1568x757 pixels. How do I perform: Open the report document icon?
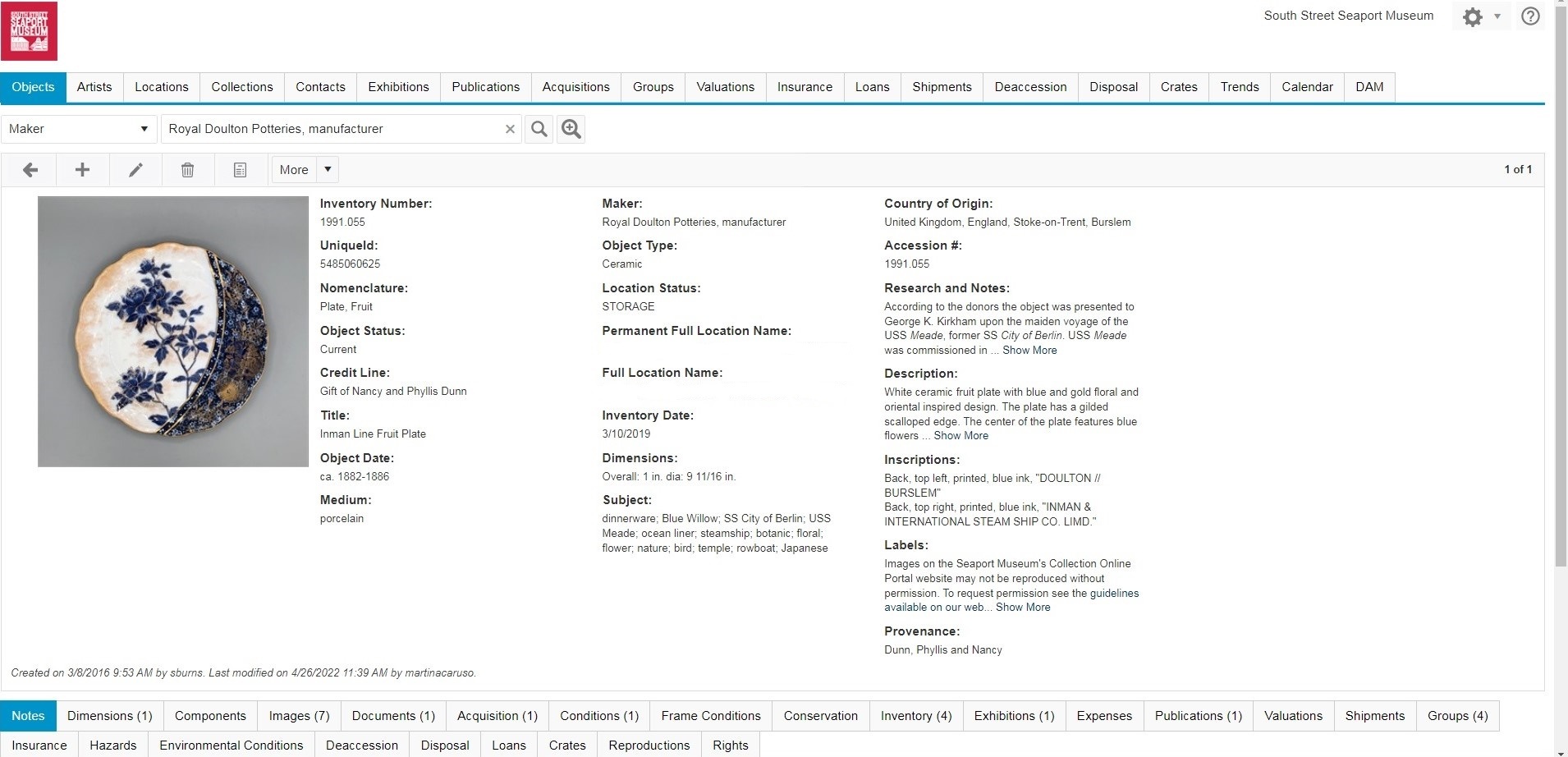click(240, 170)
